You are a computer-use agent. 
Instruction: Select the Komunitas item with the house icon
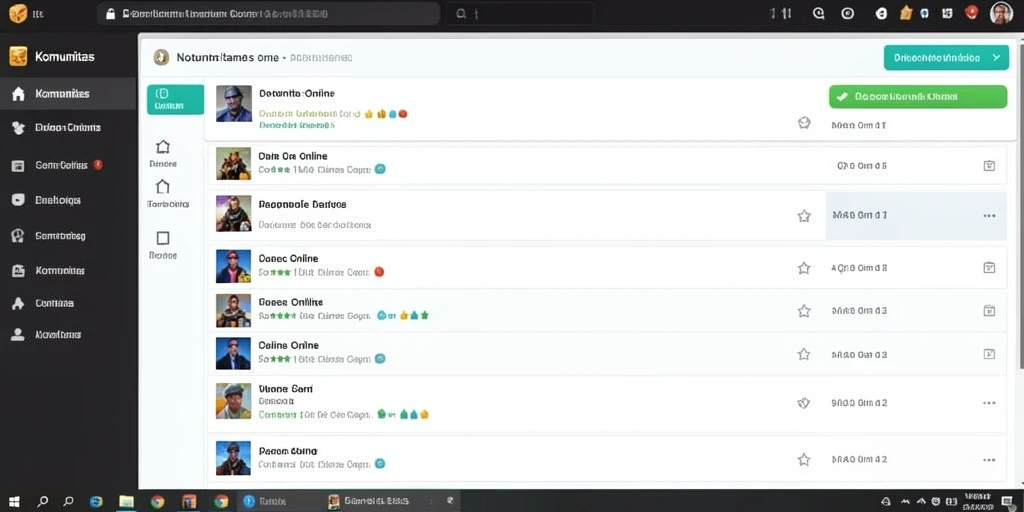[68, 94]
